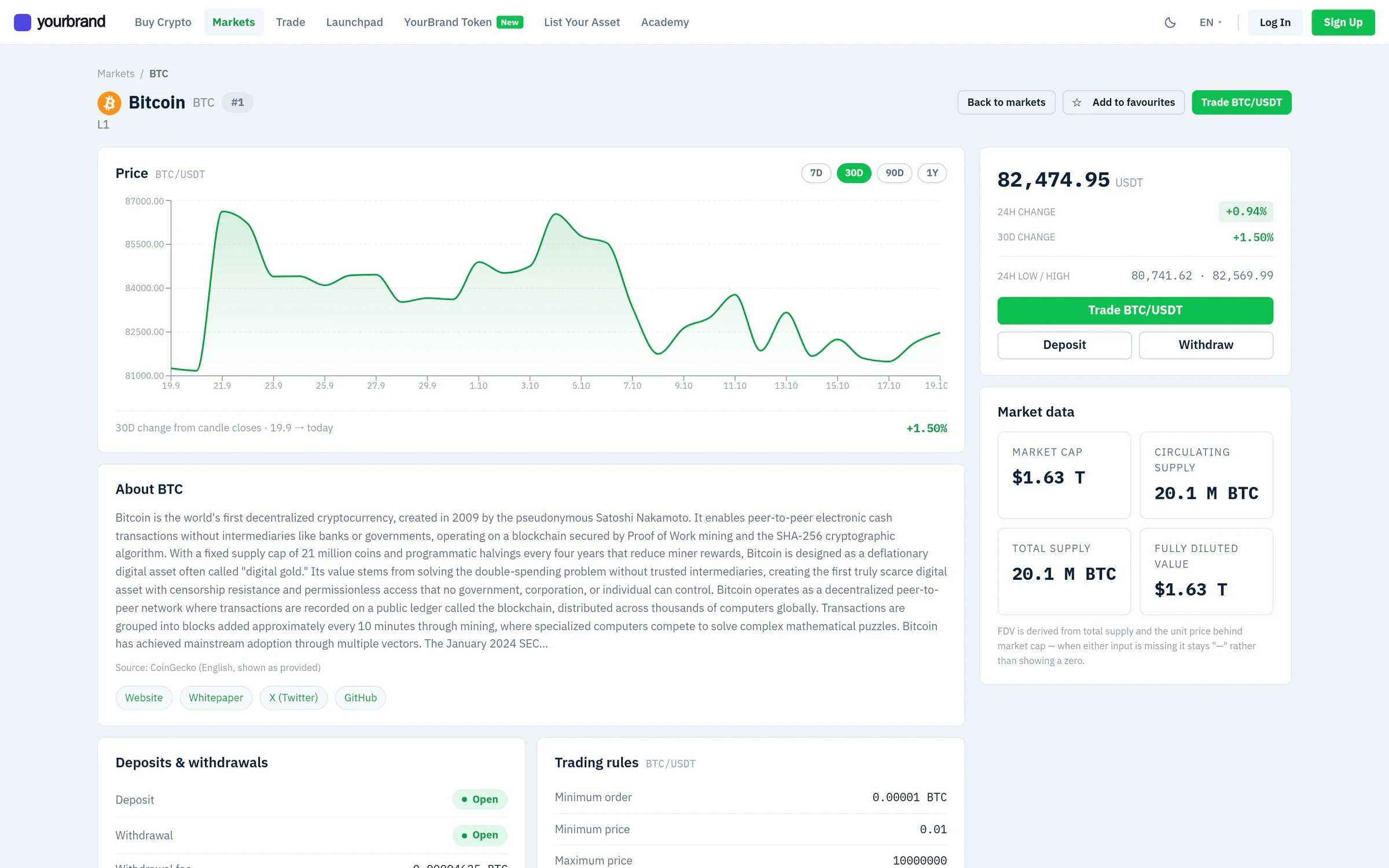Click the FULLY DILUTED VALUE card
The image size is (1389, 868).
[1206, 571]
